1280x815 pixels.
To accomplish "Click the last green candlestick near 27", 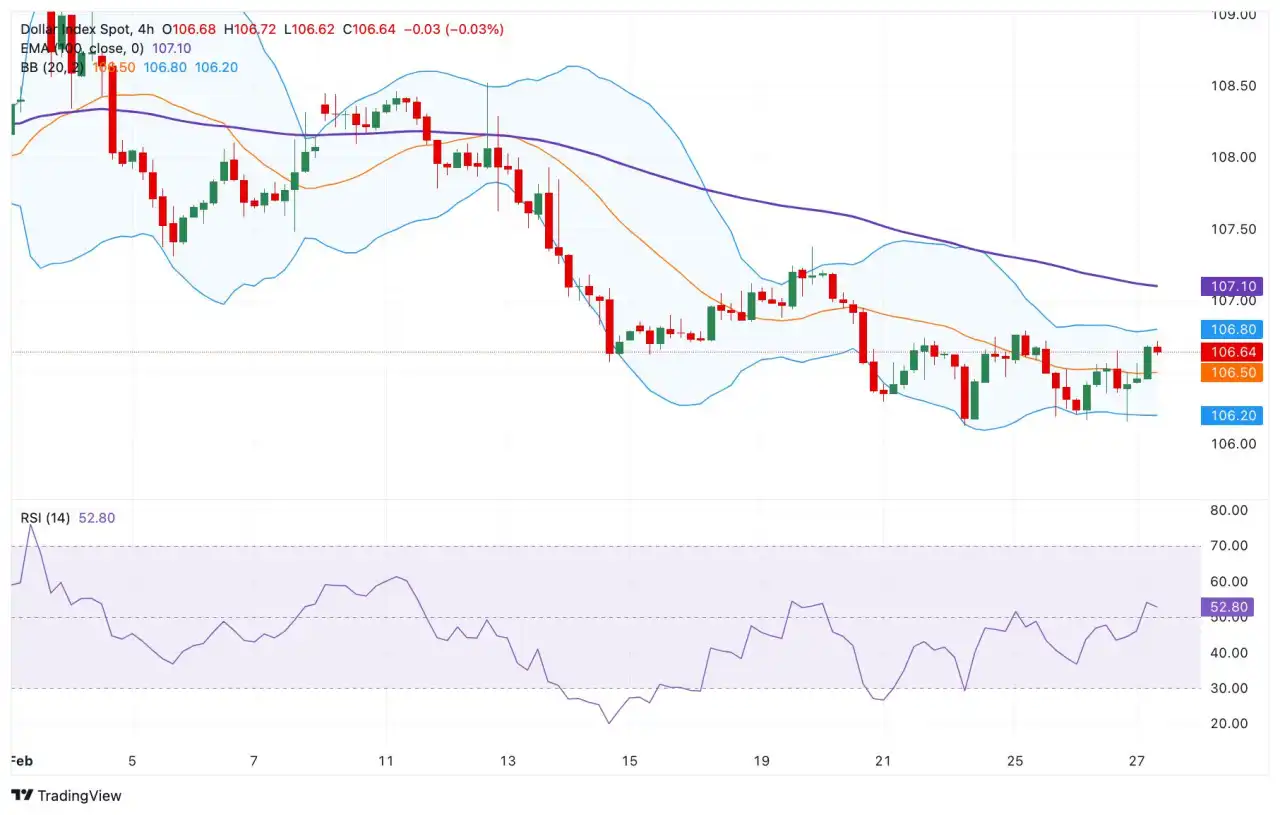I will pos(1147,362).
